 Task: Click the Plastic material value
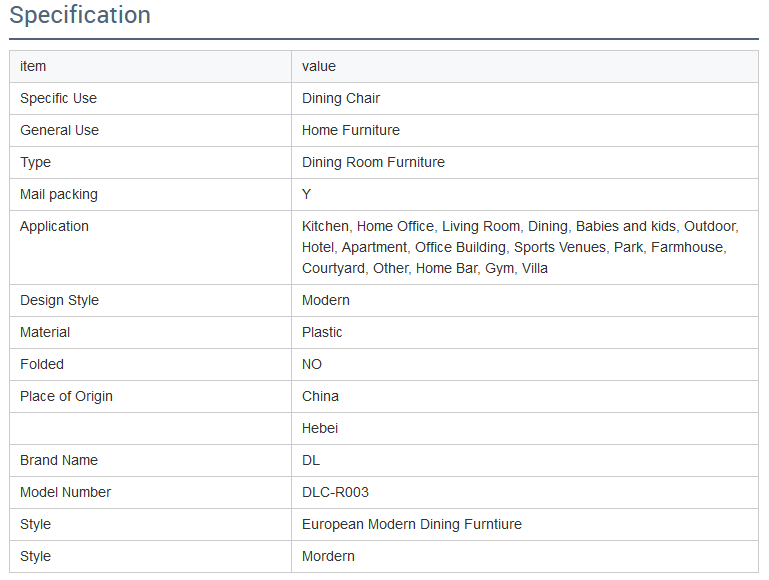tap(322, 332)
